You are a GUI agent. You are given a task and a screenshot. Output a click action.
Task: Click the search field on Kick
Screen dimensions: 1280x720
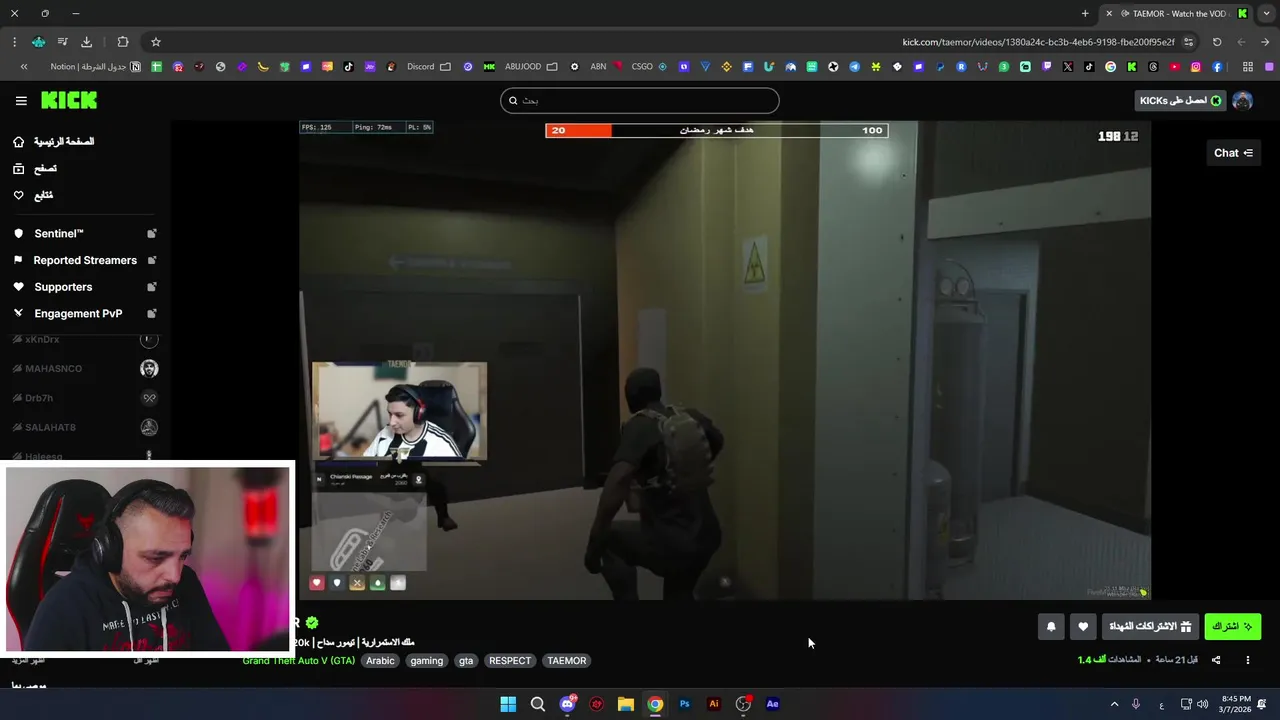(x=640, y=100)
